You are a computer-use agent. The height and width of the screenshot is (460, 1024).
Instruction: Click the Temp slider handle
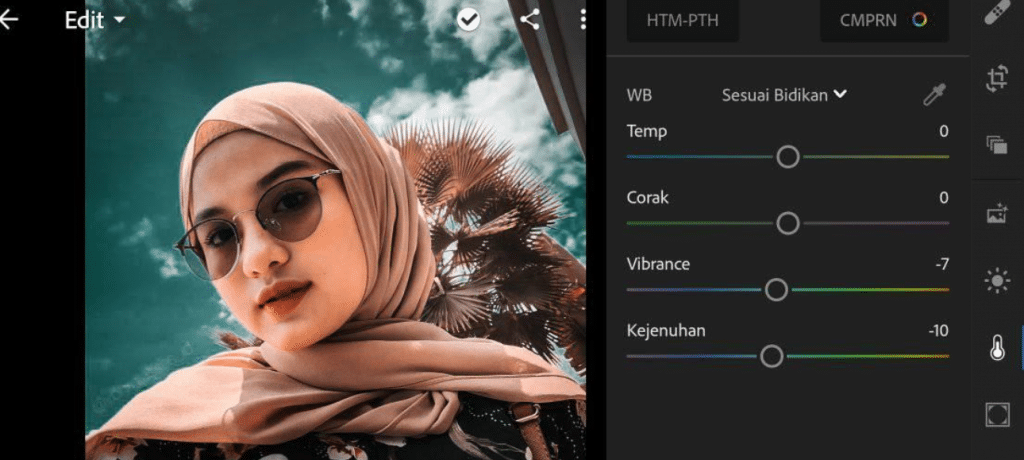(x=788, y=157)
